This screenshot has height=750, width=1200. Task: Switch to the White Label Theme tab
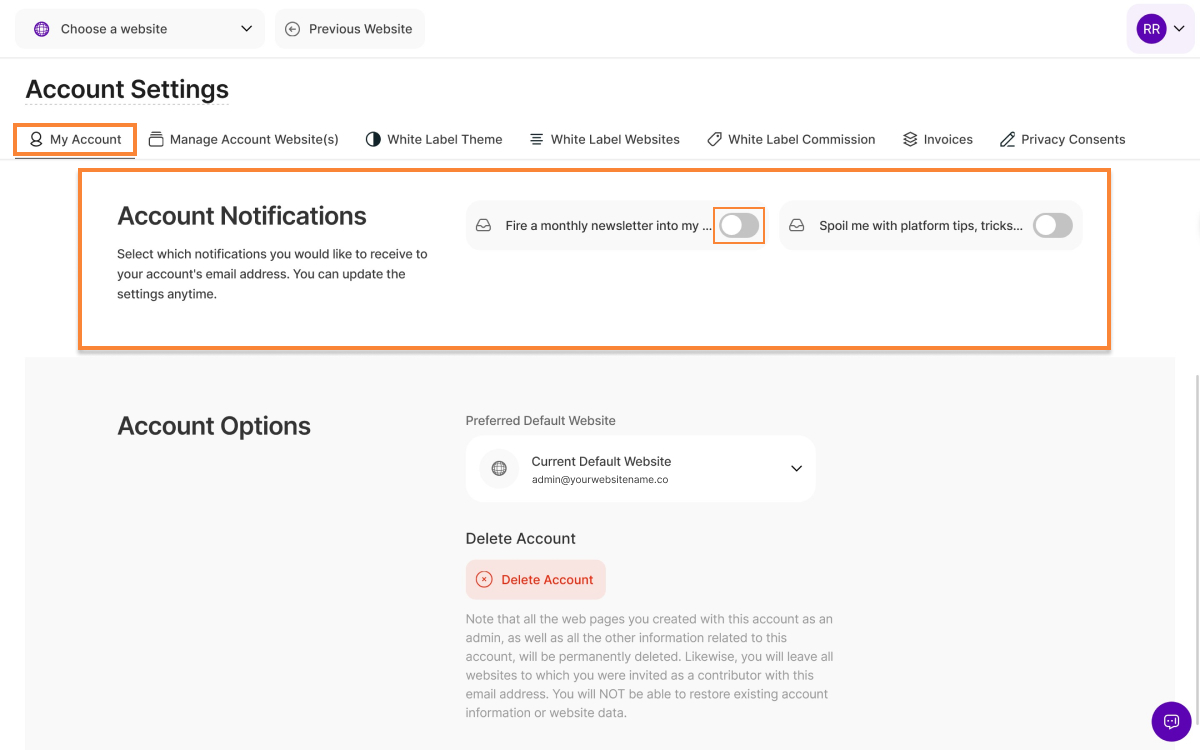point(434,140)
